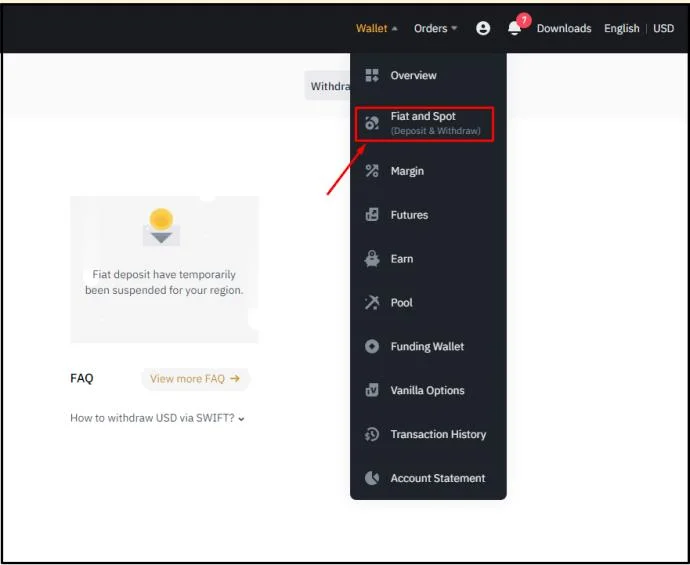Click the Margin percent icon
This screenshot has height=565, width=690.
372,171
